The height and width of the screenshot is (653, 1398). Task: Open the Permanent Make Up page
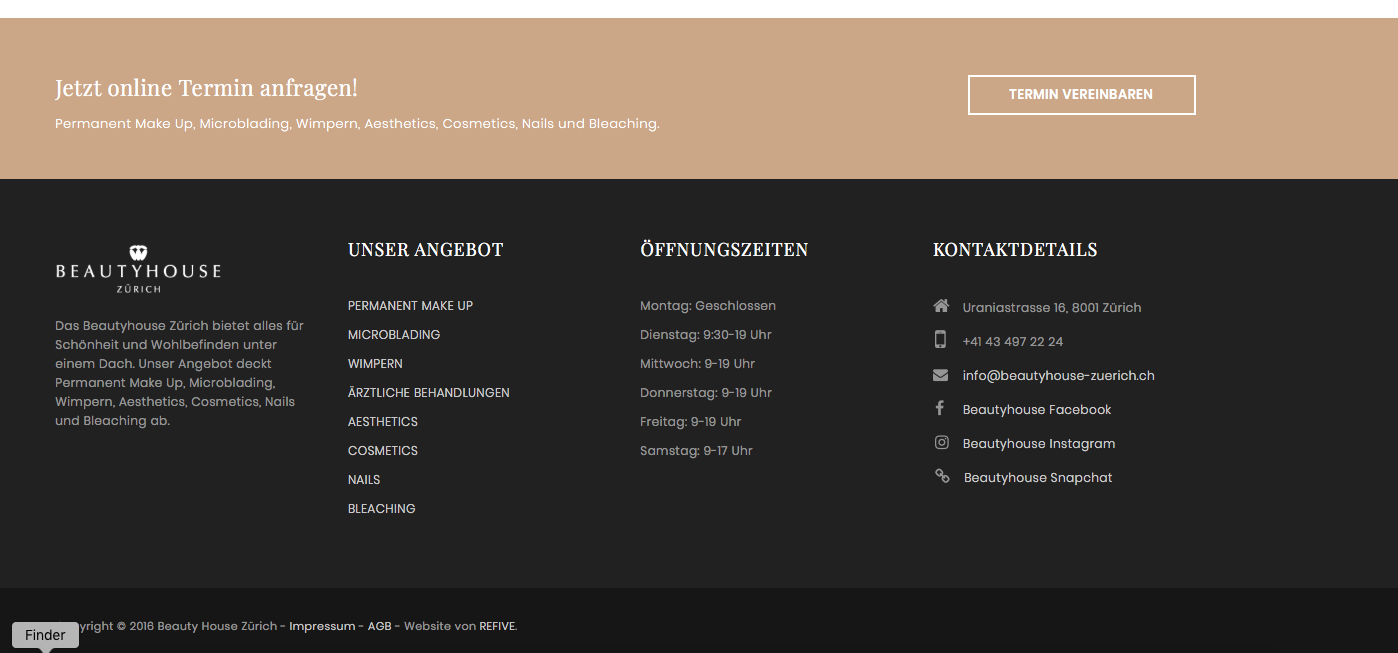[x=410, y=306]
